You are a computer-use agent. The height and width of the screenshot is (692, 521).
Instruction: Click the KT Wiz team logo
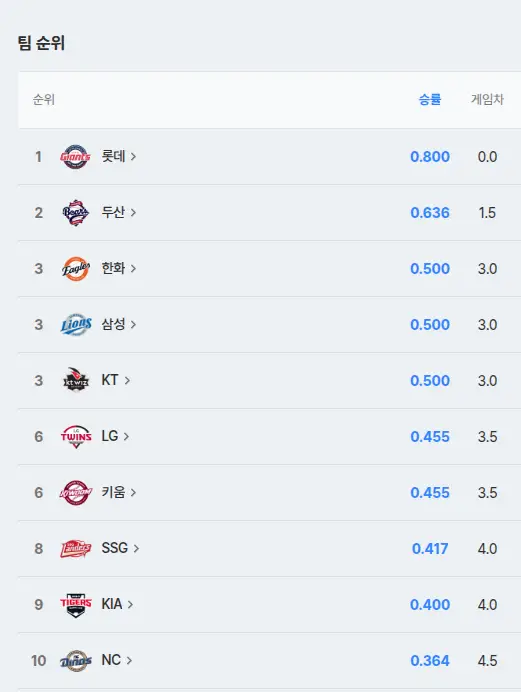[x=76, y=380]
